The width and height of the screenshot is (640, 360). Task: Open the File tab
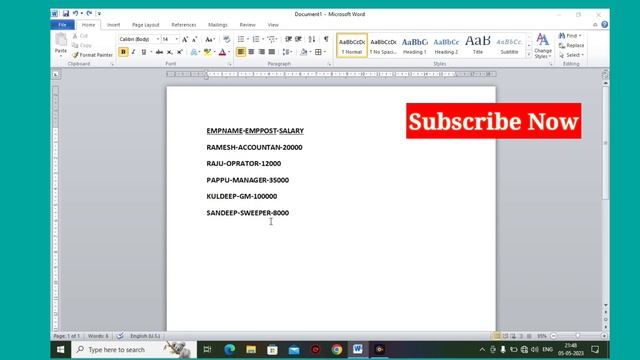(x=62, y=25)
